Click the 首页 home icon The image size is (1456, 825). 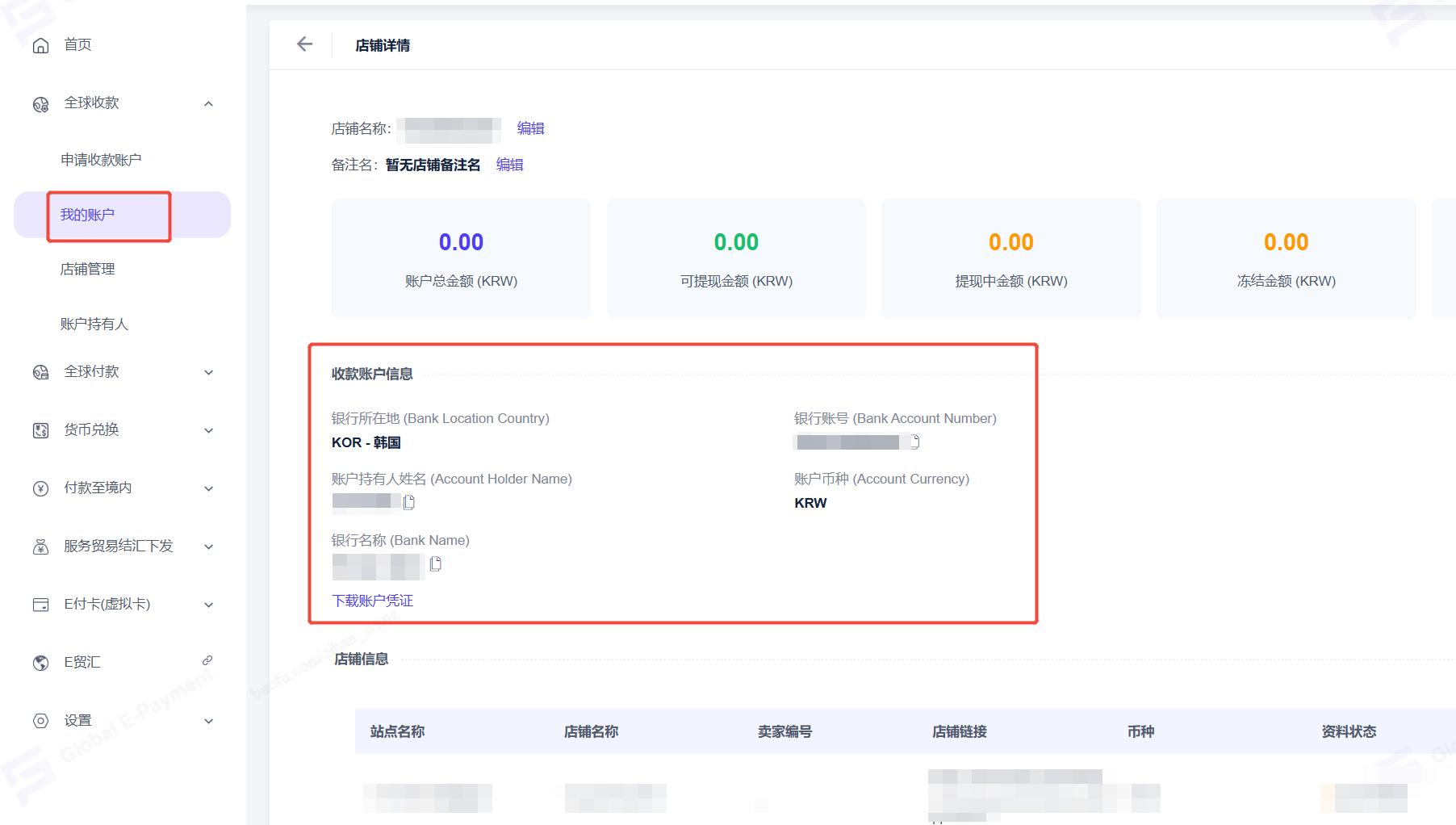(40, 45)
